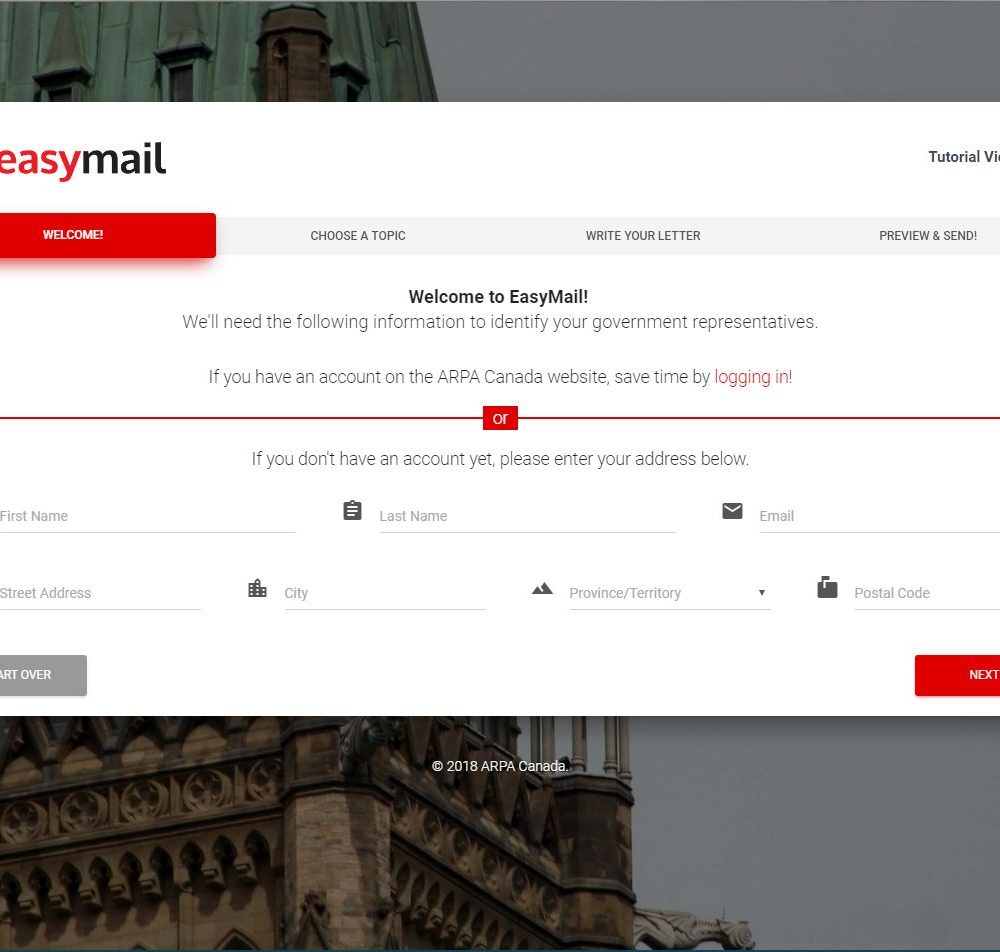
Task: Select the Postal Code input field
Action: click(x=927, y=593)
